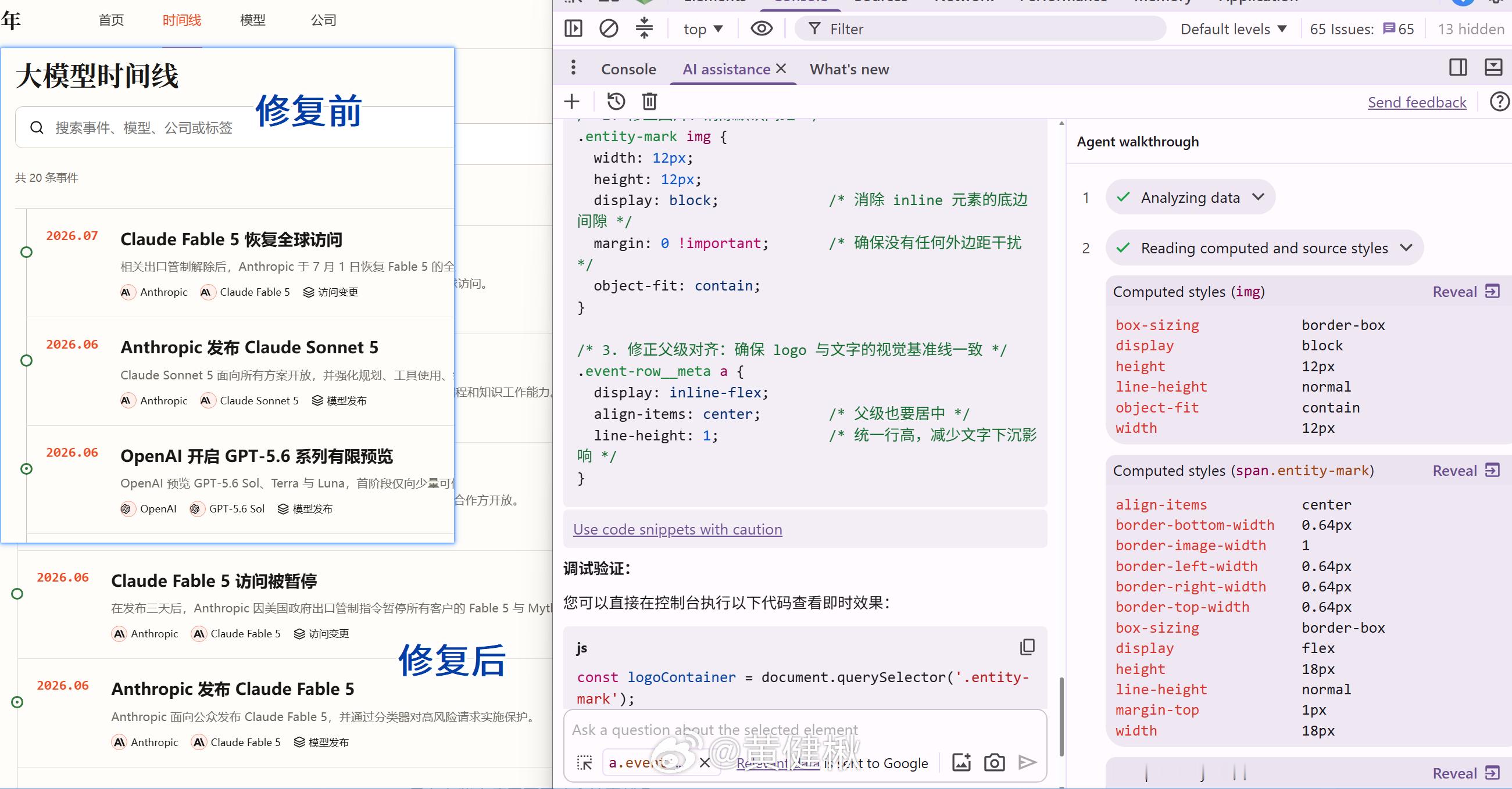The image size is (1512, 789).
Task: Remove the a.event selected element chip
Action: coord(705,763)
